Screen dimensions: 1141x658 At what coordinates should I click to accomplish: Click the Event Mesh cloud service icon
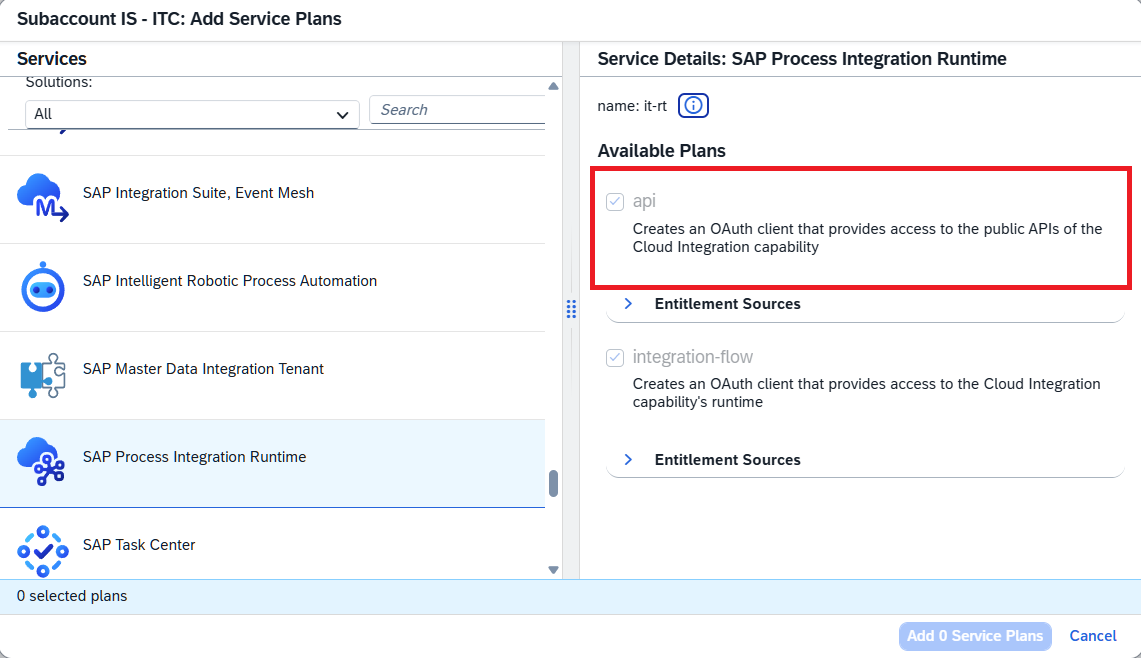point(43,197)
